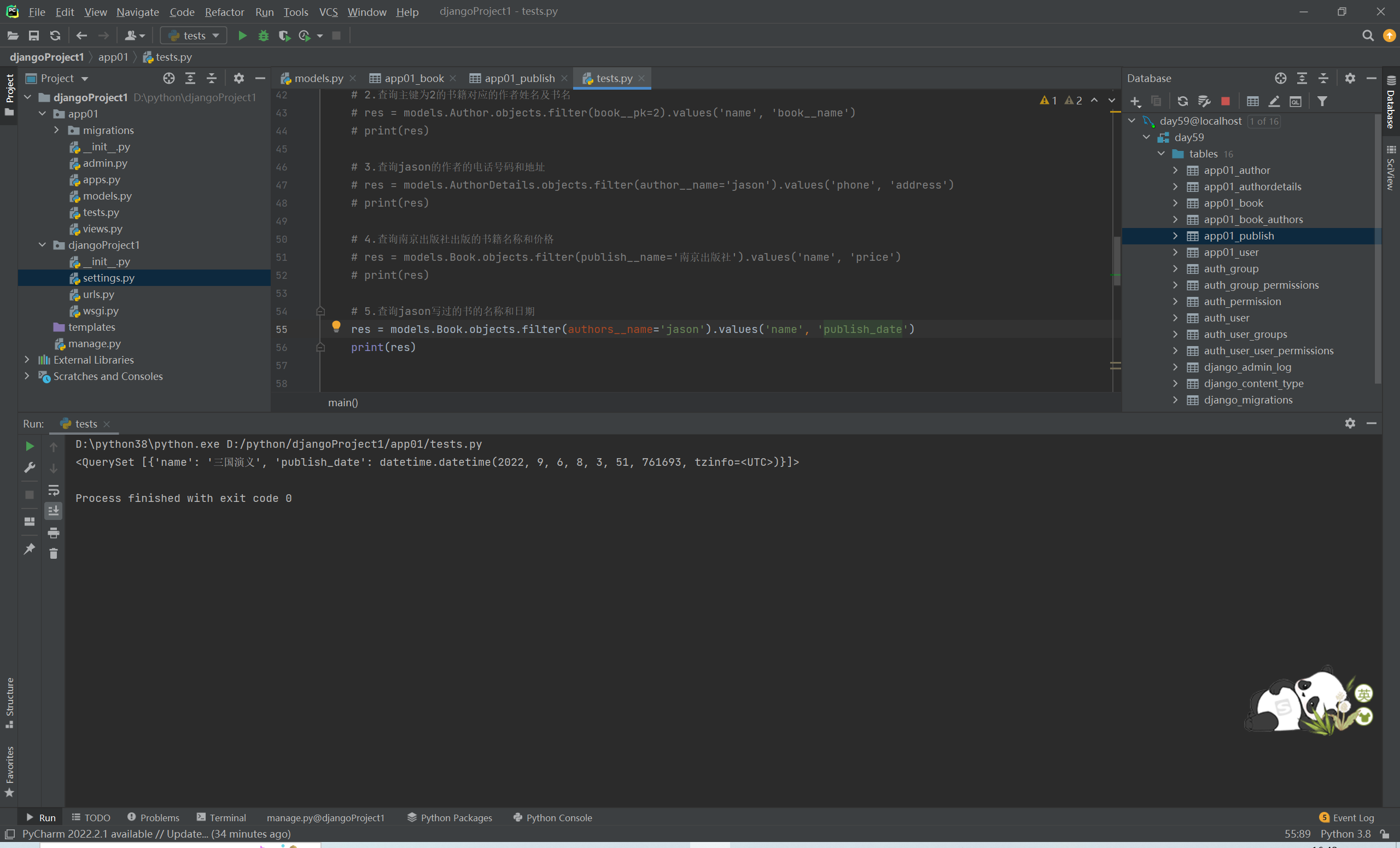The image size is (1400, 848).
Task: Start debugging with the bug icon
Action: coord(263,36)
